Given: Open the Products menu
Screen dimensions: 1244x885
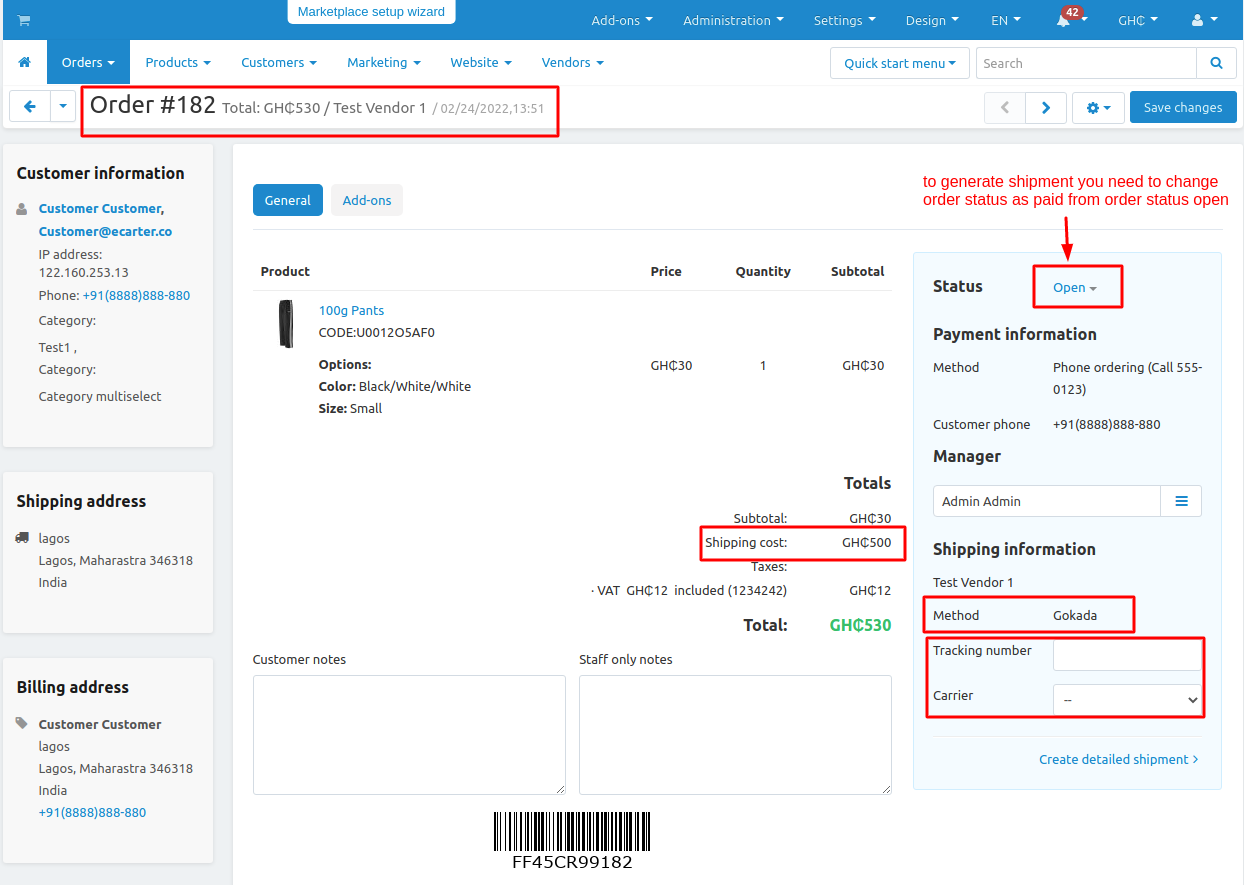Looking at the screenshot, I should pos(178,62).
